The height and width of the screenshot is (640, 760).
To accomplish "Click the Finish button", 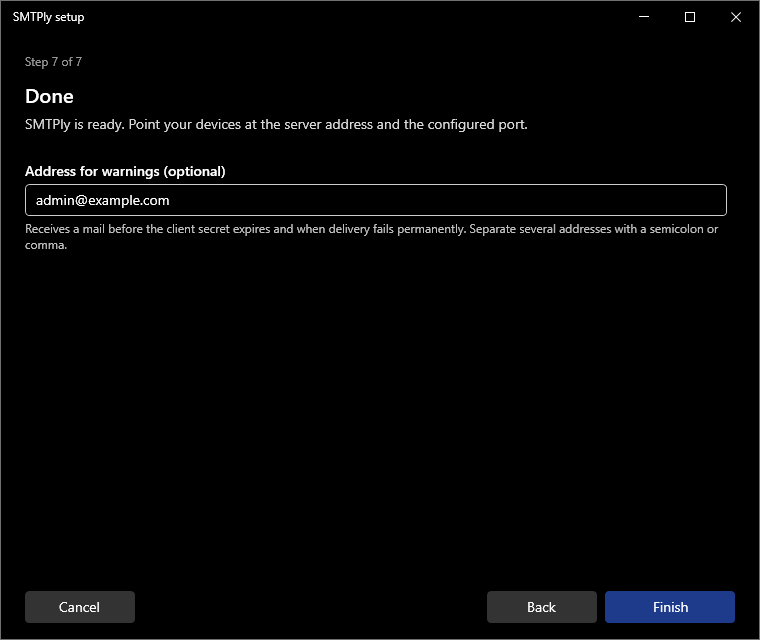I will (x=670, y=607).
